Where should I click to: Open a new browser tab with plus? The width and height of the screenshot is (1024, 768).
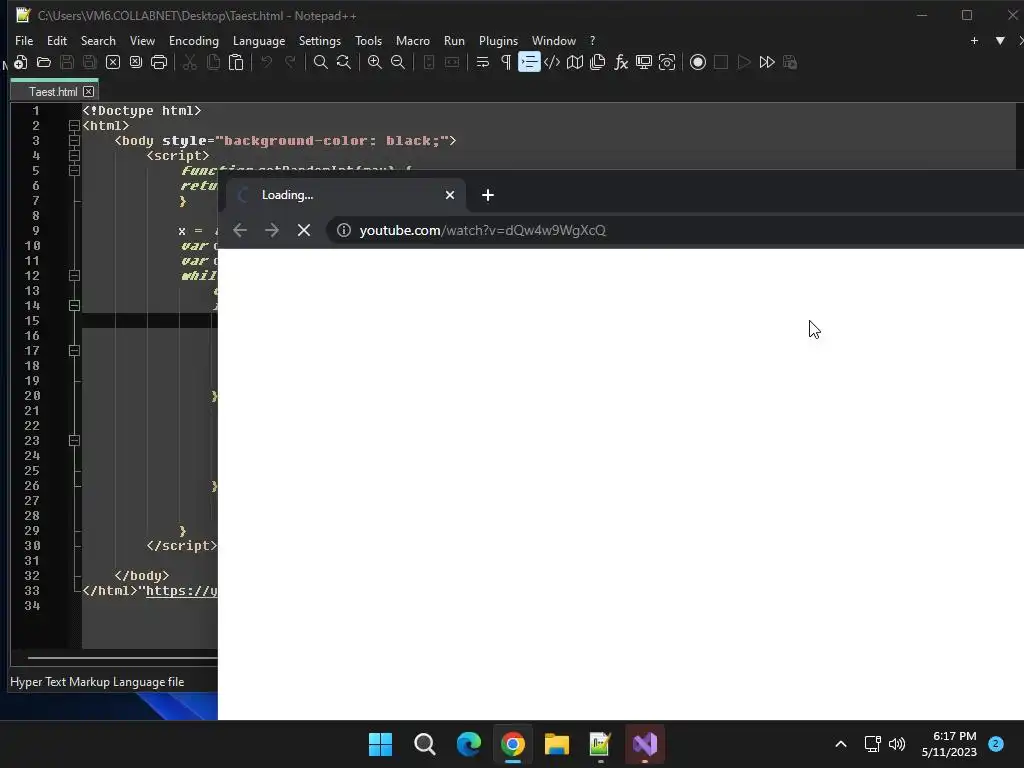488,195
